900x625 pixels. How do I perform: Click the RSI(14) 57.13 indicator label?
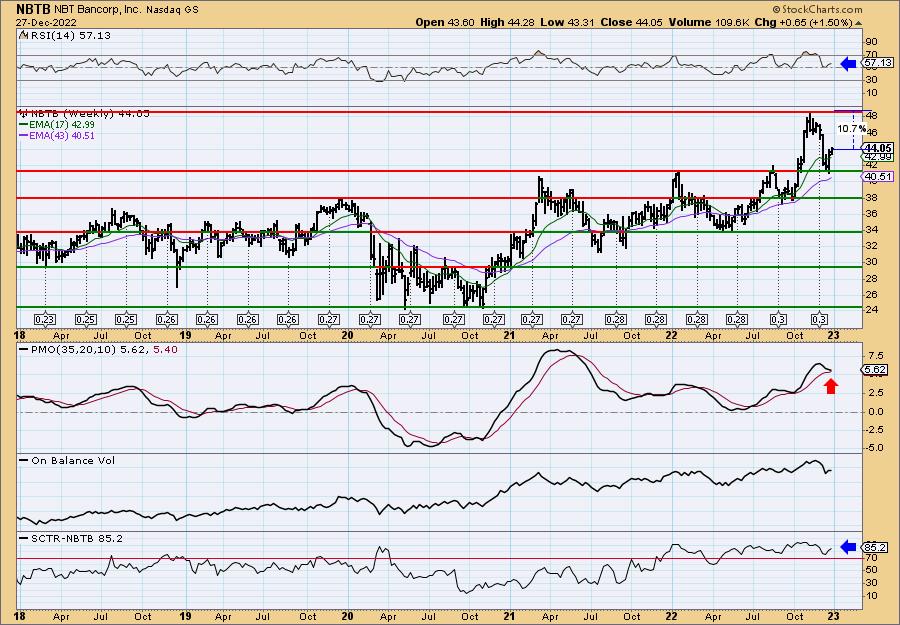coord(70,35)
